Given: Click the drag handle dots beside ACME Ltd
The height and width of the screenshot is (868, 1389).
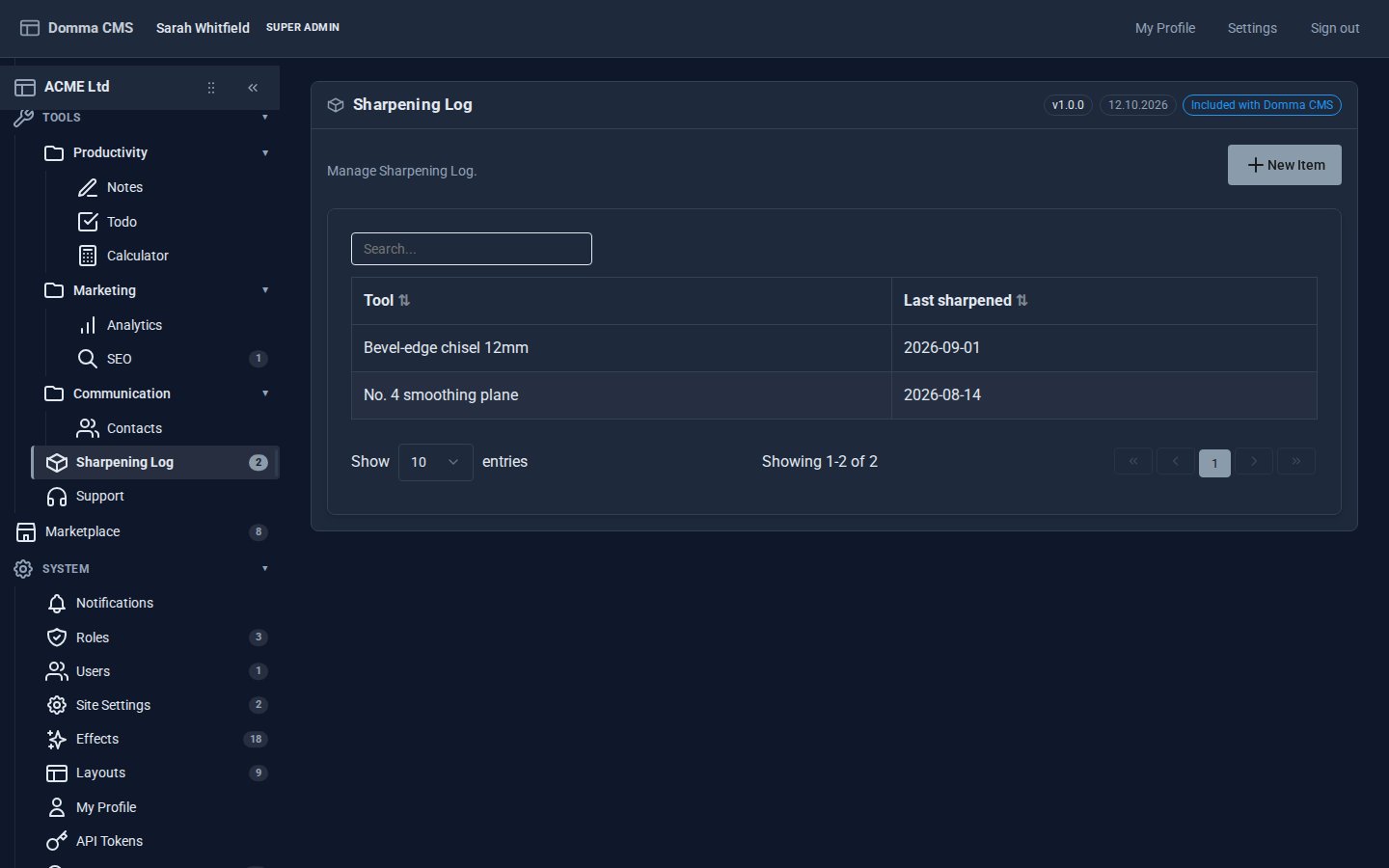Looking at the screenshot, I should click(x=211, y=88).
